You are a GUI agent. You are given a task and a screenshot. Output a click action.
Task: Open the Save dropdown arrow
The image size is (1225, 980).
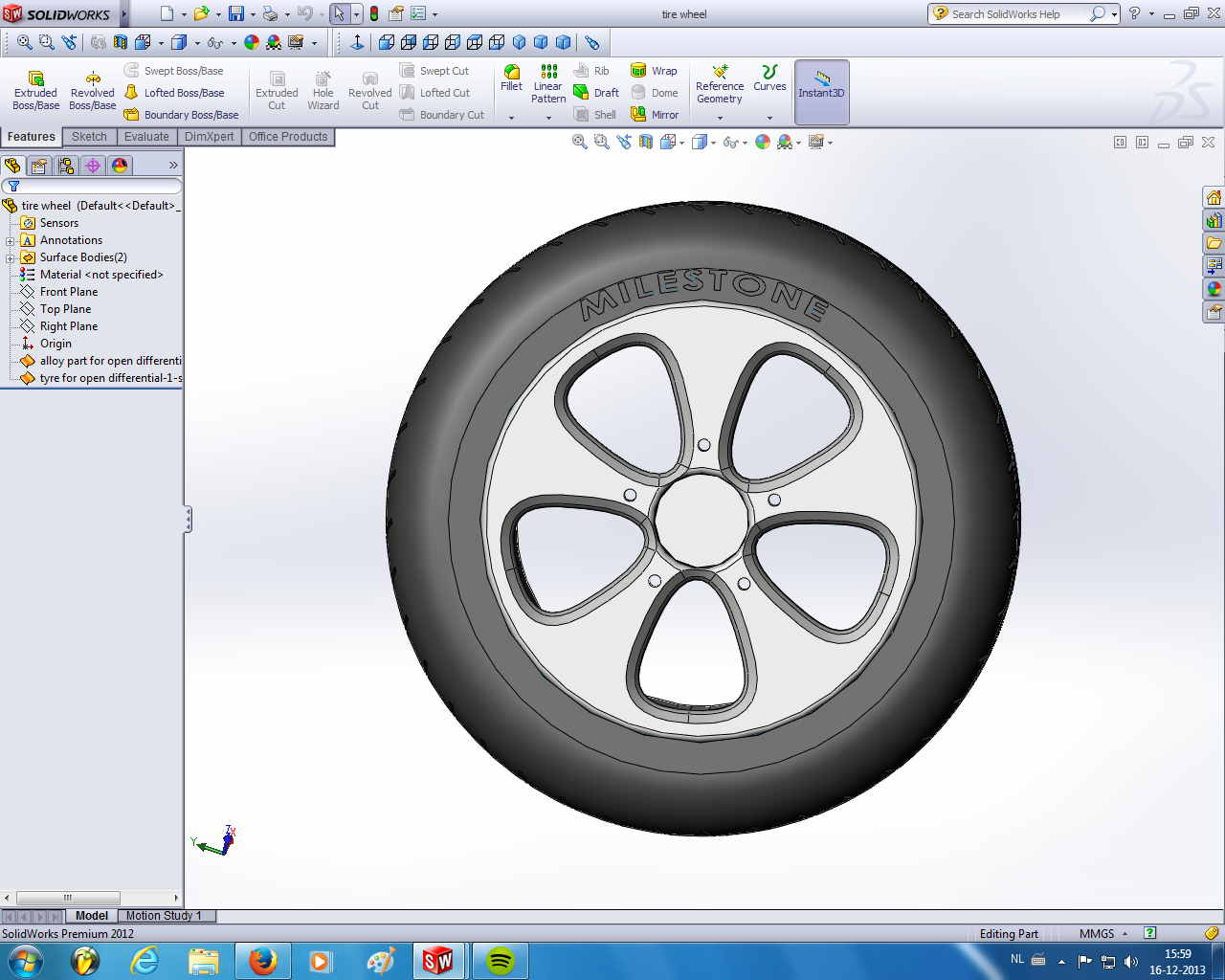[253, 14]
